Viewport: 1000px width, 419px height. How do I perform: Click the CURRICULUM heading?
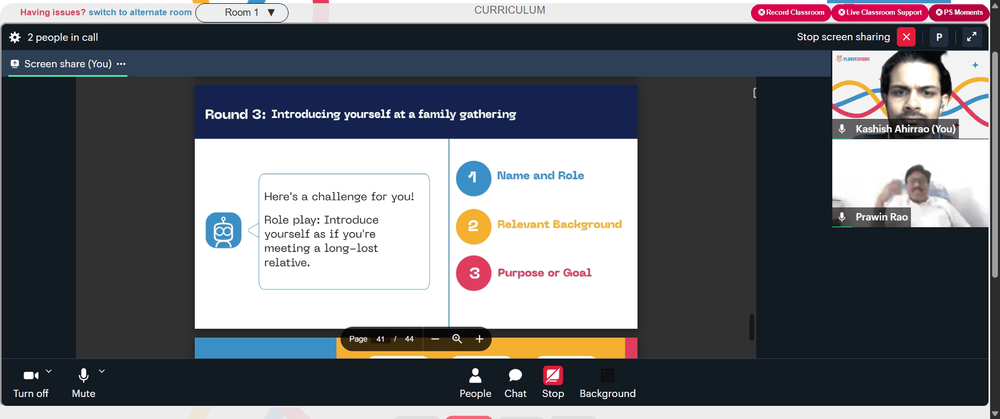coord(510,10)
